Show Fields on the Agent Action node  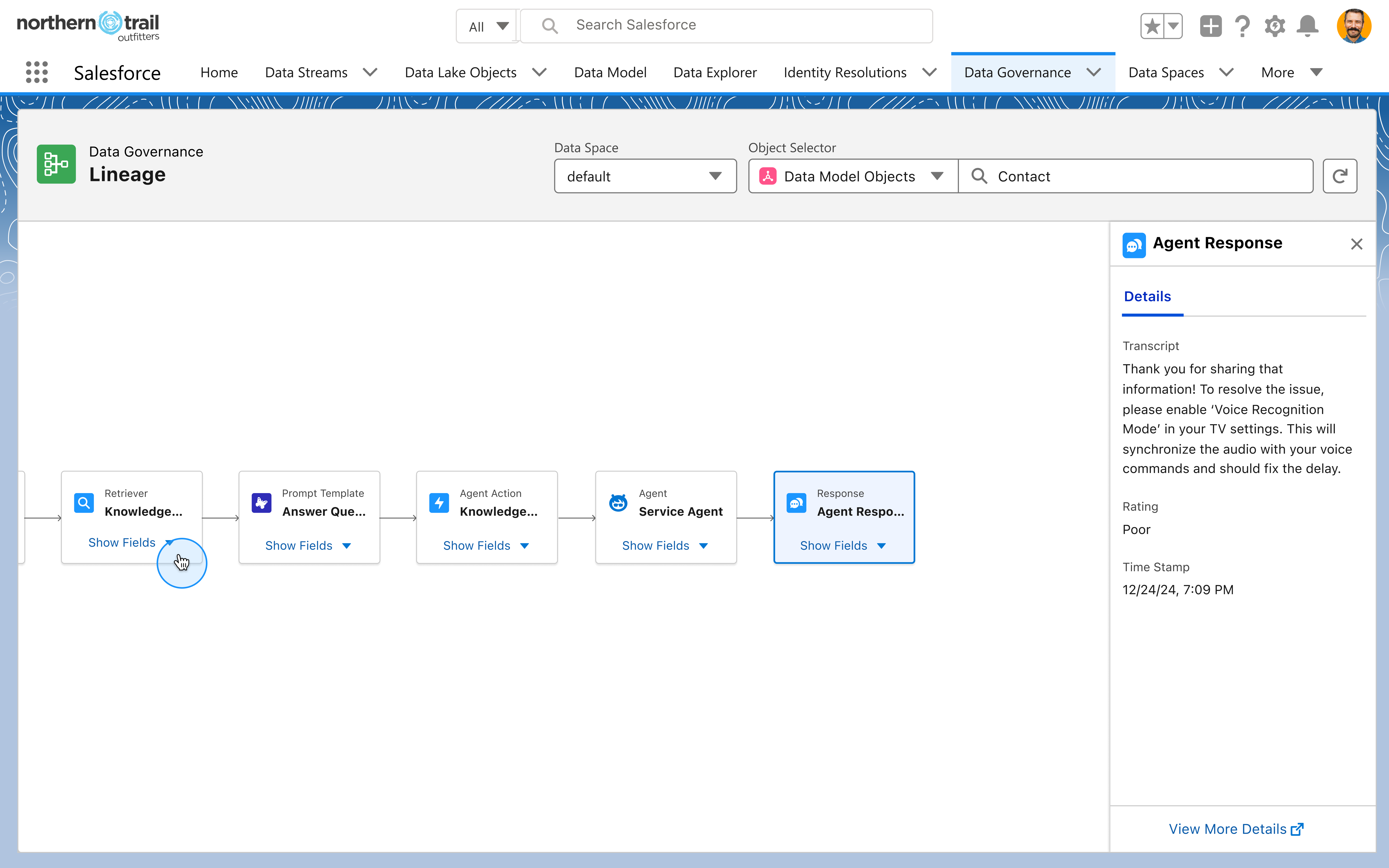click(486, 545)
